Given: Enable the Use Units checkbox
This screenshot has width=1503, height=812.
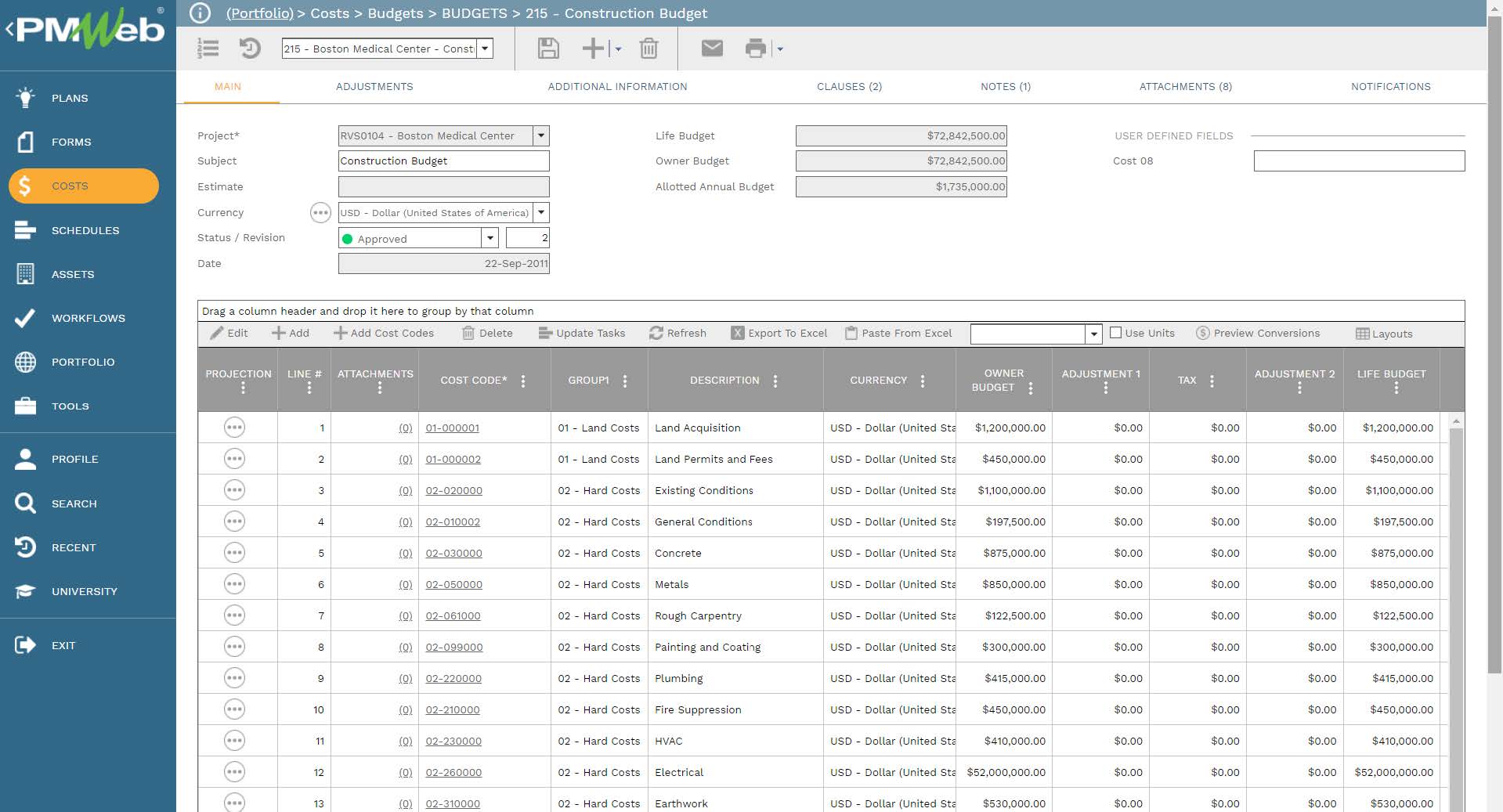Looking at the screenshot, I should pyautogui.click(x=1115, y=333).
